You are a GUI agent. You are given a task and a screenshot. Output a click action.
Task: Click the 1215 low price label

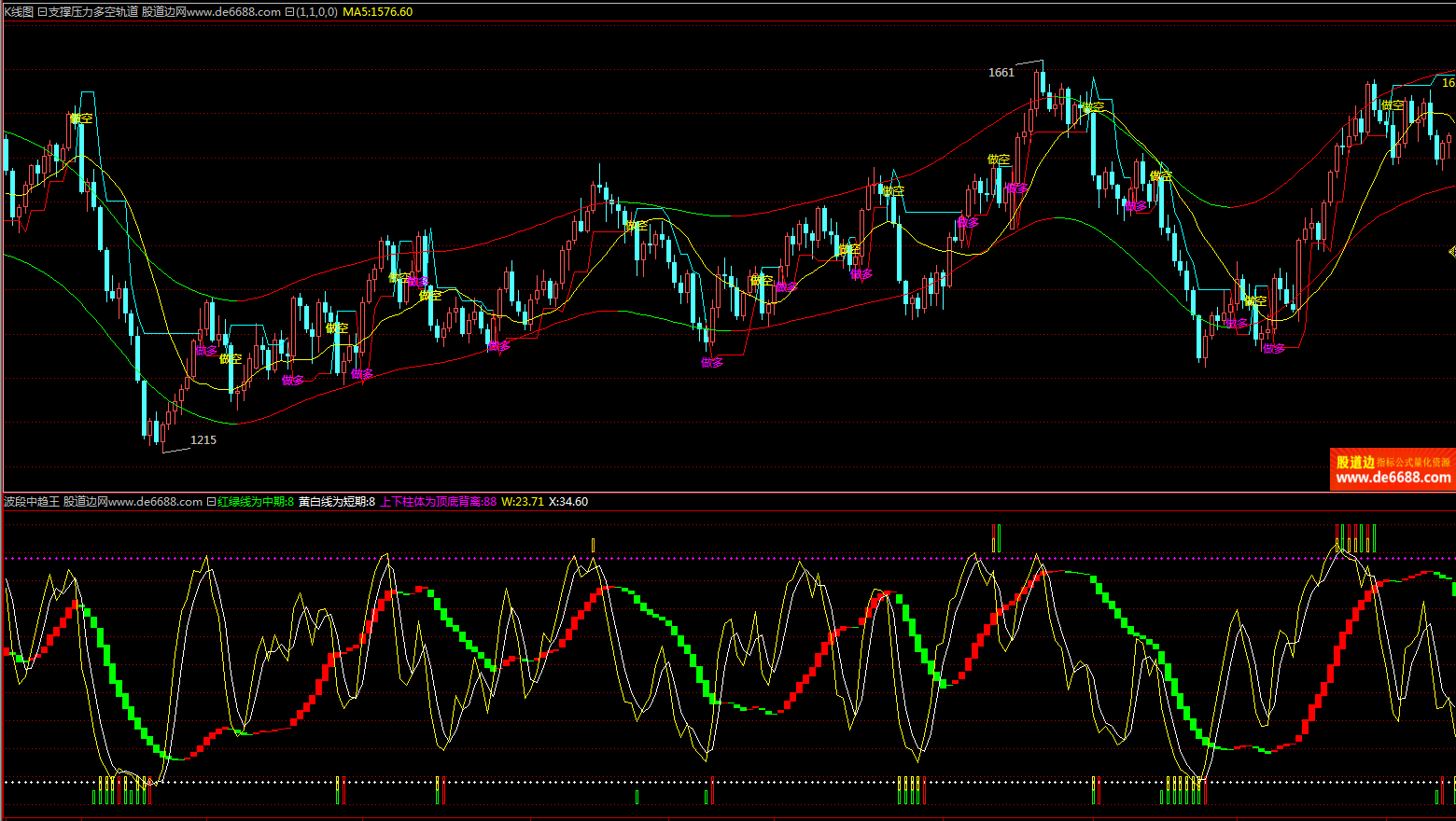pyautogui.click(x=203, y=440)
